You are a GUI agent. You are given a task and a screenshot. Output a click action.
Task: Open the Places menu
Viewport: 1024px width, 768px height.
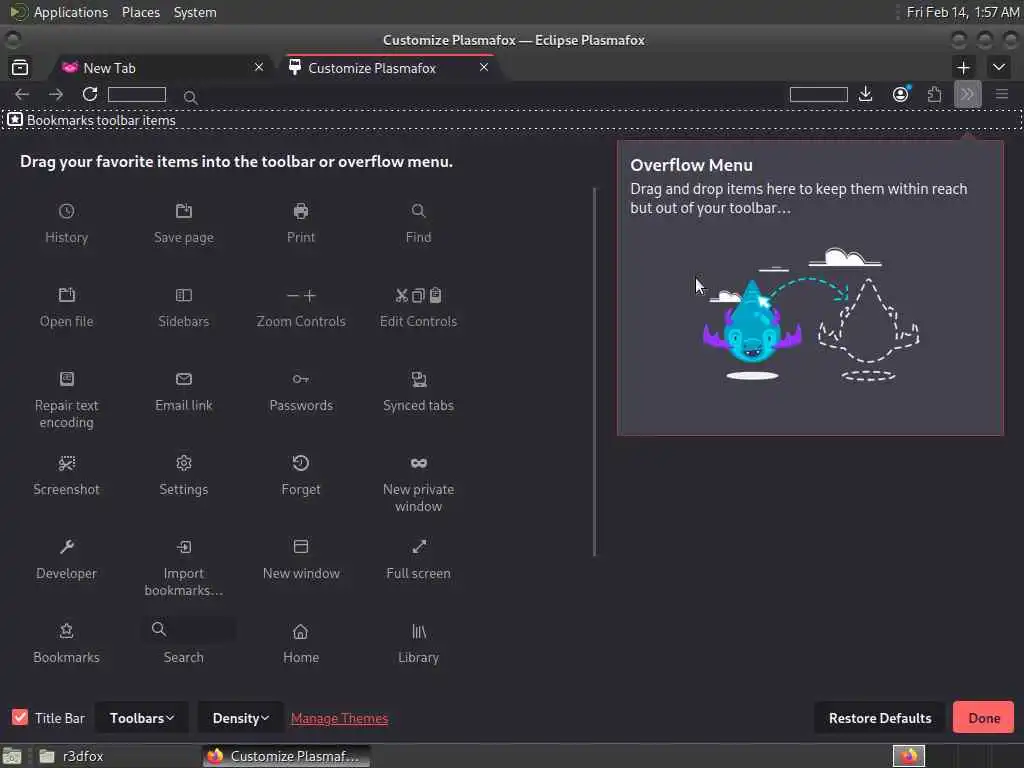[140, 12]
